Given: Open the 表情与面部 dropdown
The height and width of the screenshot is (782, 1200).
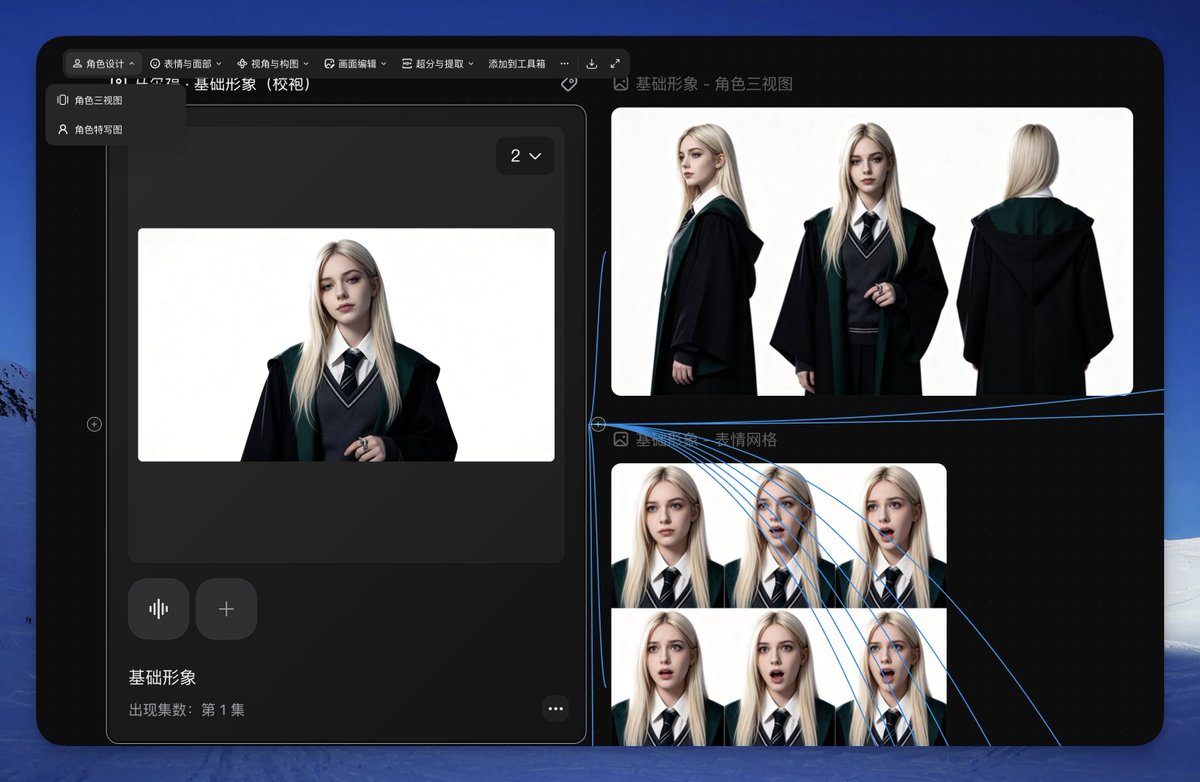Looking at the screenshot, I should pyautogui.click(x=186, y=64).
